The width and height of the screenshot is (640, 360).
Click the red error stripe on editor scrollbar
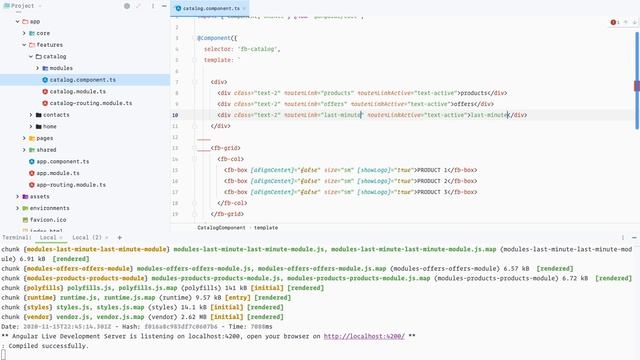tap(636, 86)
